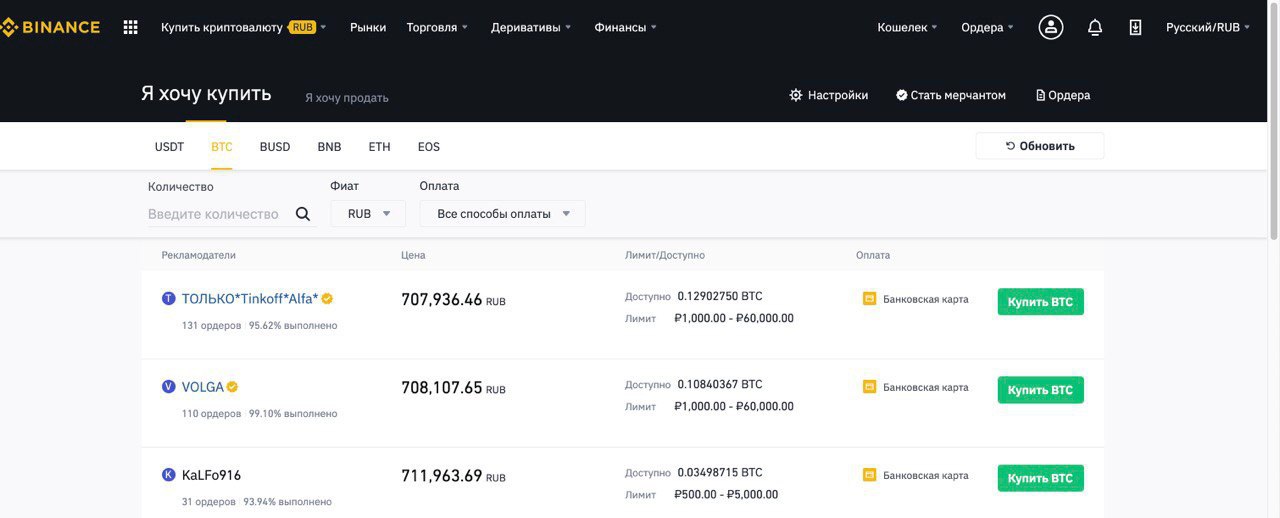Viewport: 1280px width, 518px height.
Task: Switch to Я хочу купить
Action: tap(206, 93)
